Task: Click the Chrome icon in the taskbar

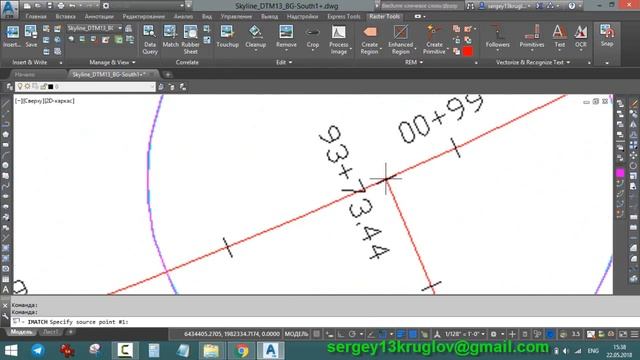Action: [241, 350]
